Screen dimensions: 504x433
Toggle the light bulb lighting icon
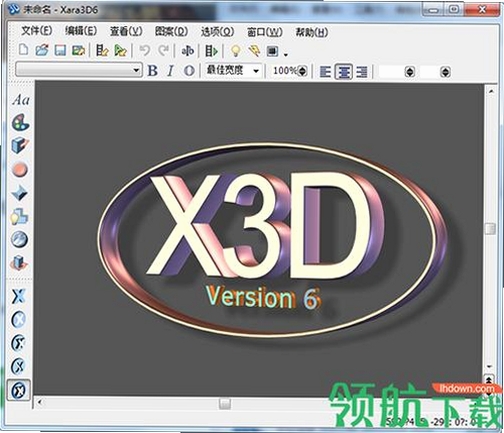pyautogui.click(x=236, y=51)
